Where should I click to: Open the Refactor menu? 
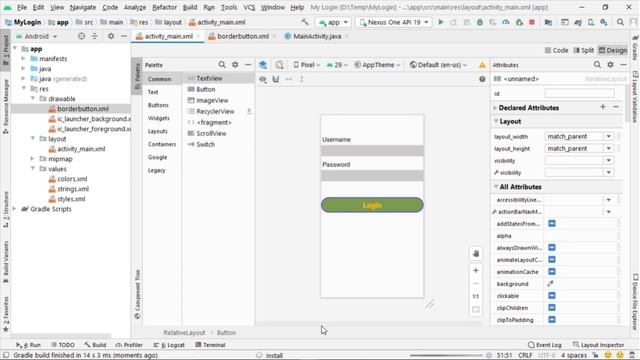click(x=164, y=7)
